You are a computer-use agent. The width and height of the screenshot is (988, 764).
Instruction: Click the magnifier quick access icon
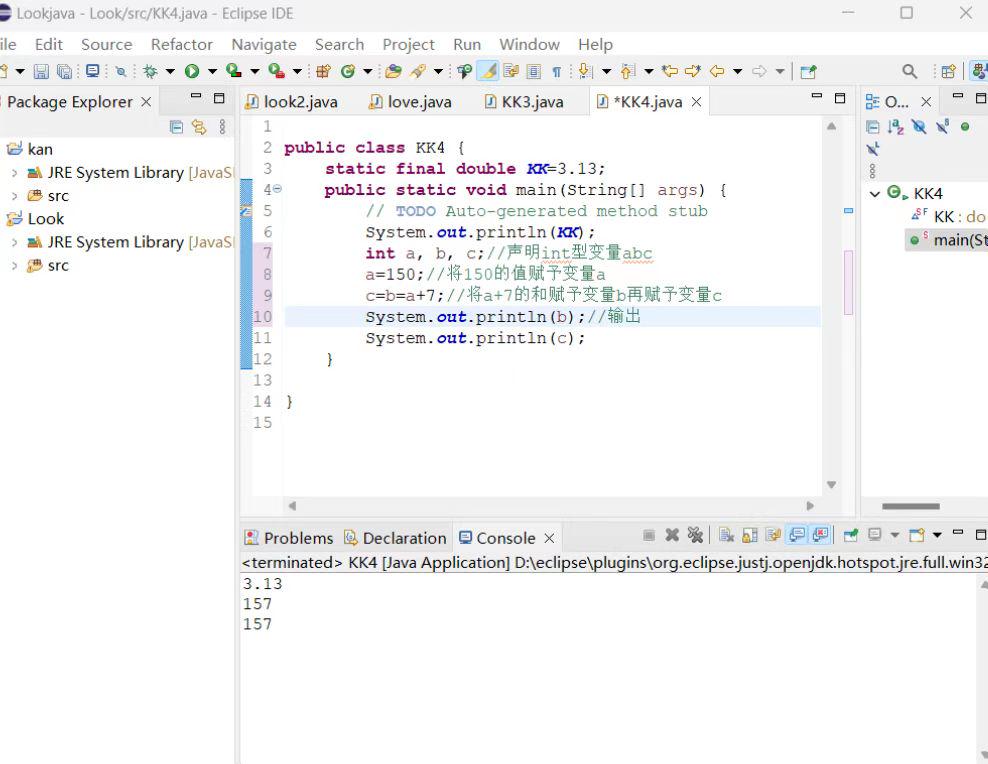pyautogui.click(x=909, y=71)
